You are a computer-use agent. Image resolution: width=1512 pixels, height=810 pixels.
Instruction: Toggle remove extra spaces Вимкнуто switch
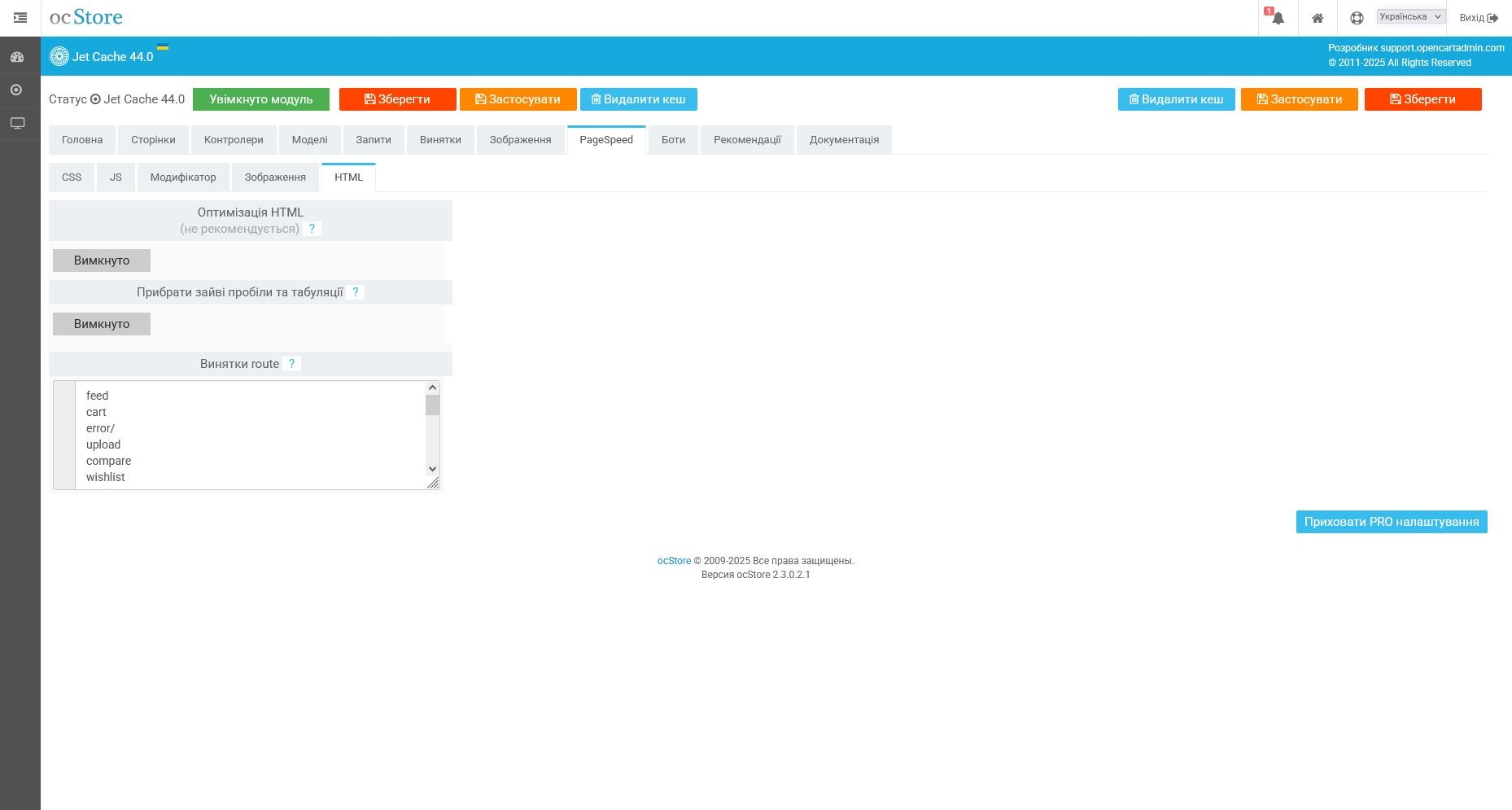click(102, 324)
